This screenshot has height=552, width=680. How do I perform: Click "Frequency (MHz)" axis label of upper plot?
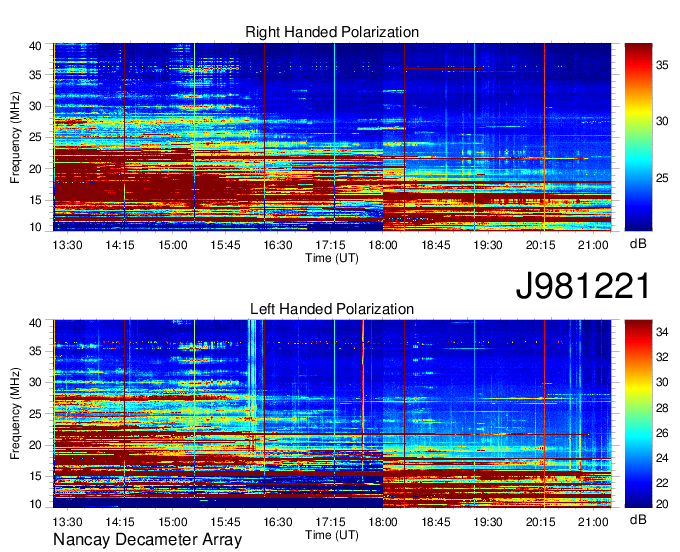click(x=15, y=137)
